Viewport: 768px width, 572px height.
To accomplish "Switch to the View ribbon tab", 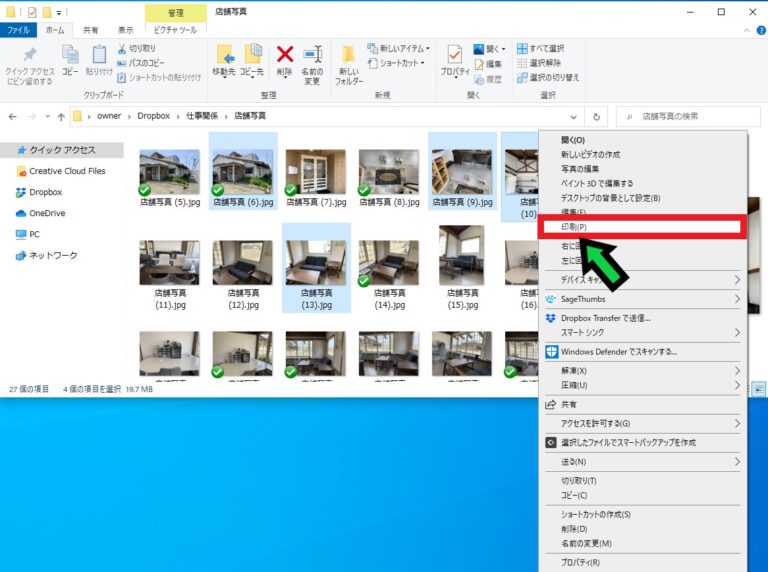I will tap(125, 30).
